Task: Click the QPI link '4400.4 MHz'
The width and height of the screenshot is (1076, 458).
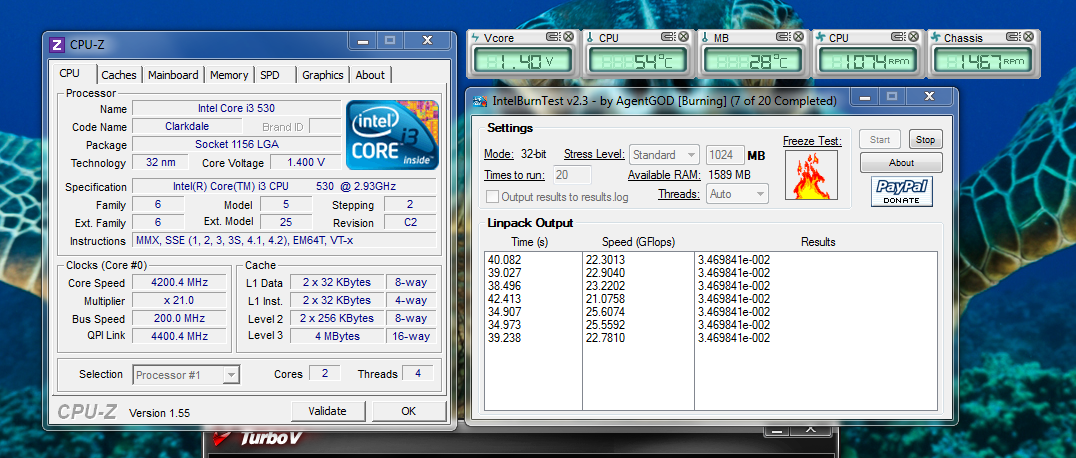Action: coord(179,336)
